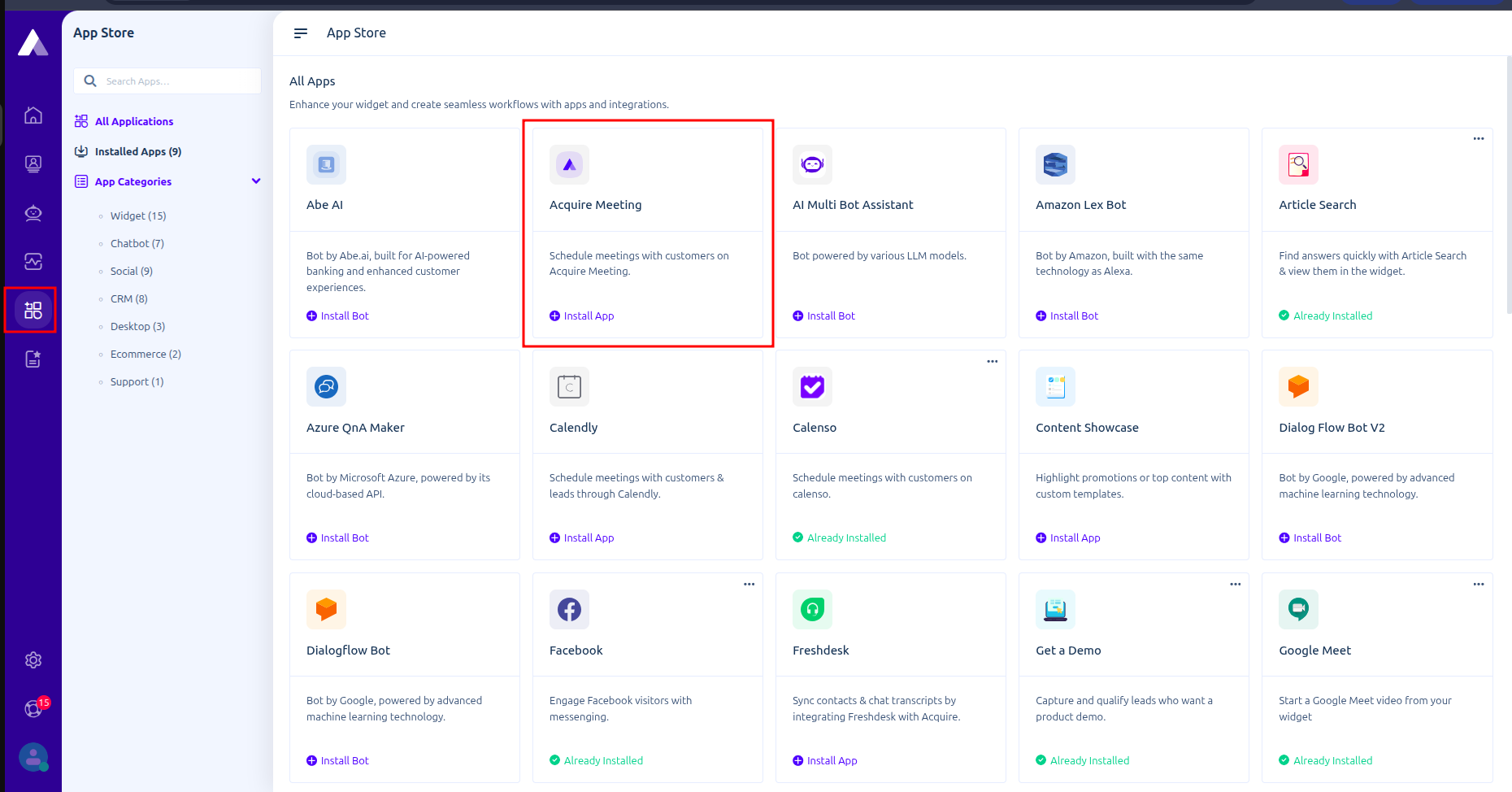Screen dimensions: 1512x792
Task: Install the Abe AI bot
Action: 337,316
